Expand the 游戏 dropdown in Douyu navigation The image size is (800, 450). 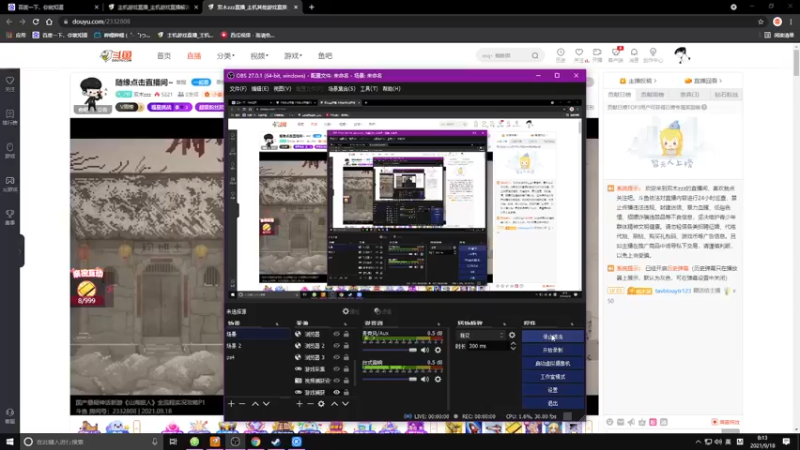(x=293, y=56)
